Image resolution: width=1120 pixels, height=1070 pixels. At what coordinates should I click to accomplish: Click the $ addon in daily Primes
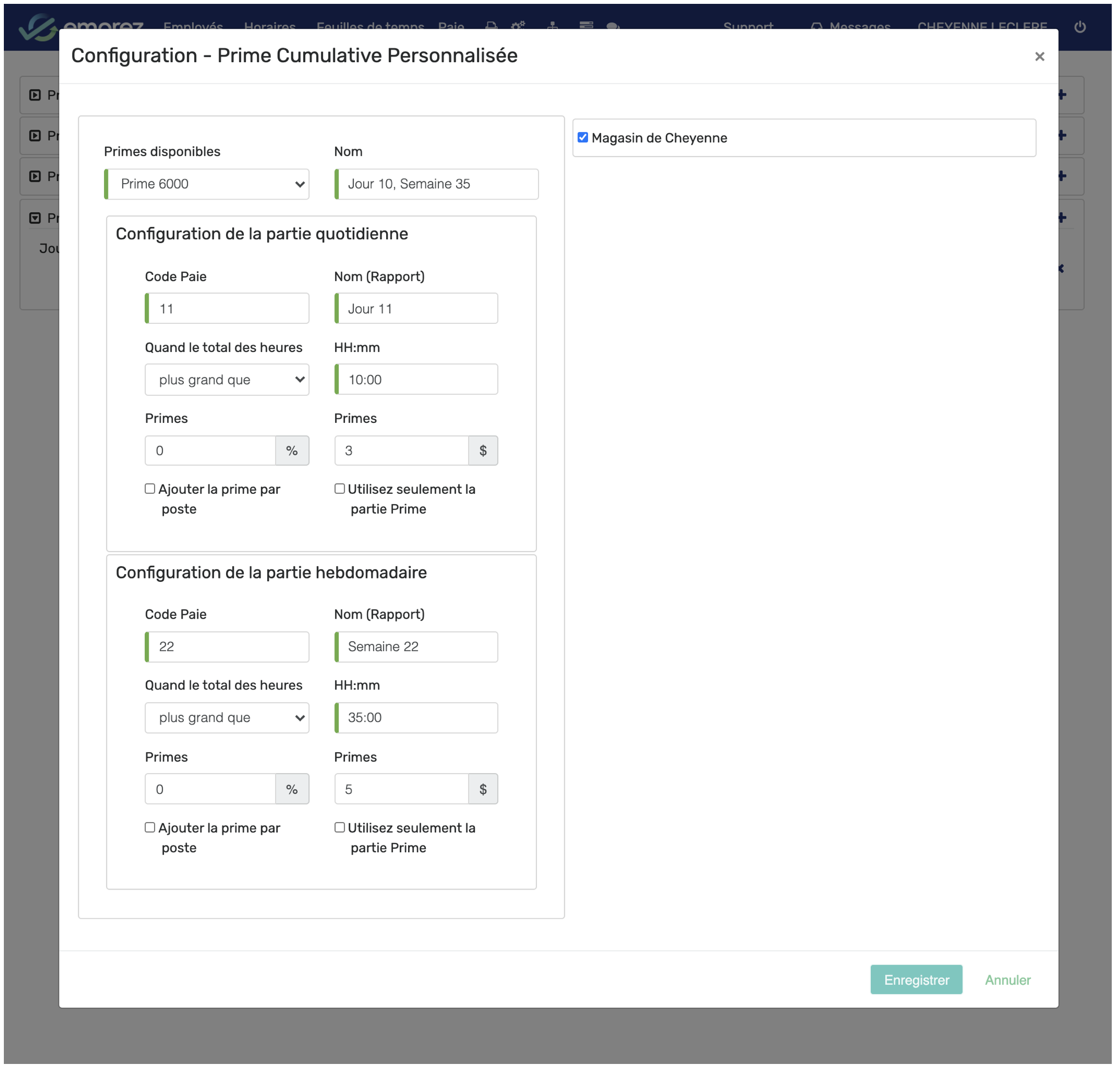click(482, 450)
